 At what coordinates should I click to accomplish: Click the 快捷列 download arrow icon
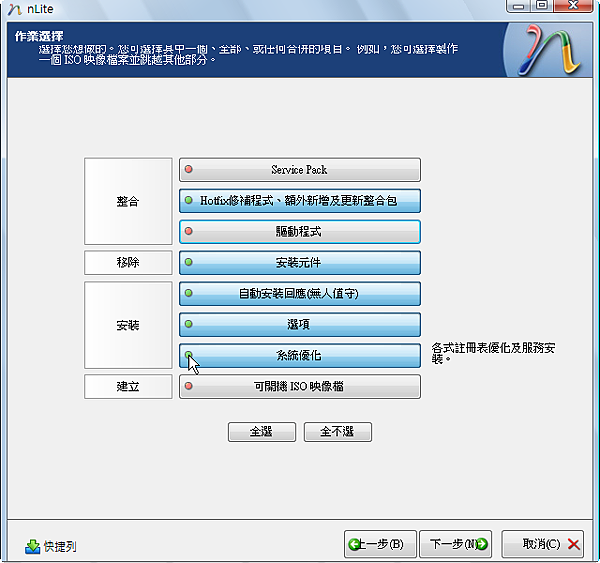click(x=33, y=547)
